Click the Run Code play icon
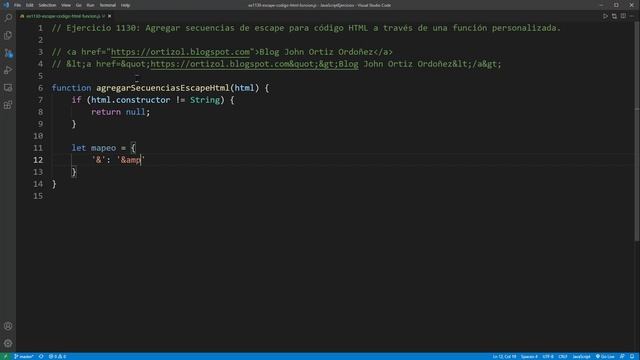 tap(605, 16)
